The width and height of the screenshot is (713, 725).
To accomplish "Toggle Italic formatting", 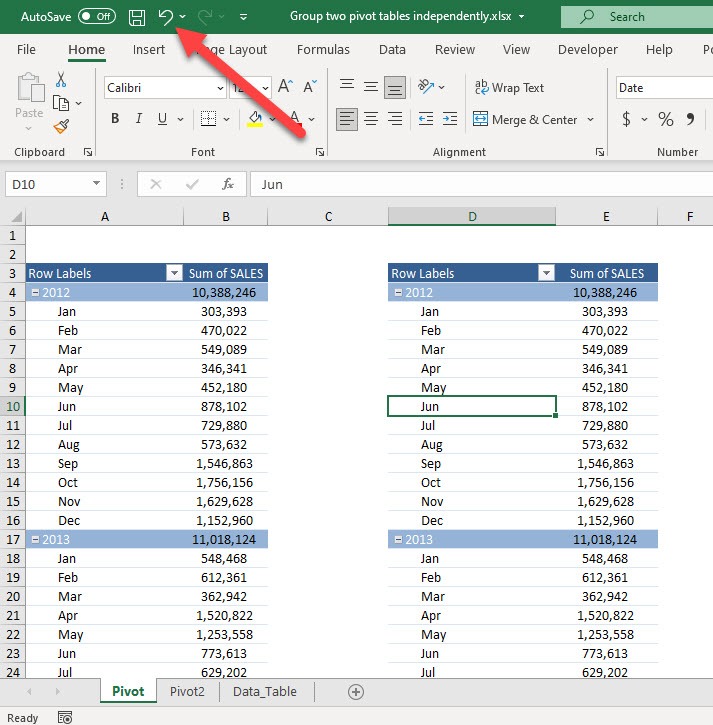I will point(138,119).
